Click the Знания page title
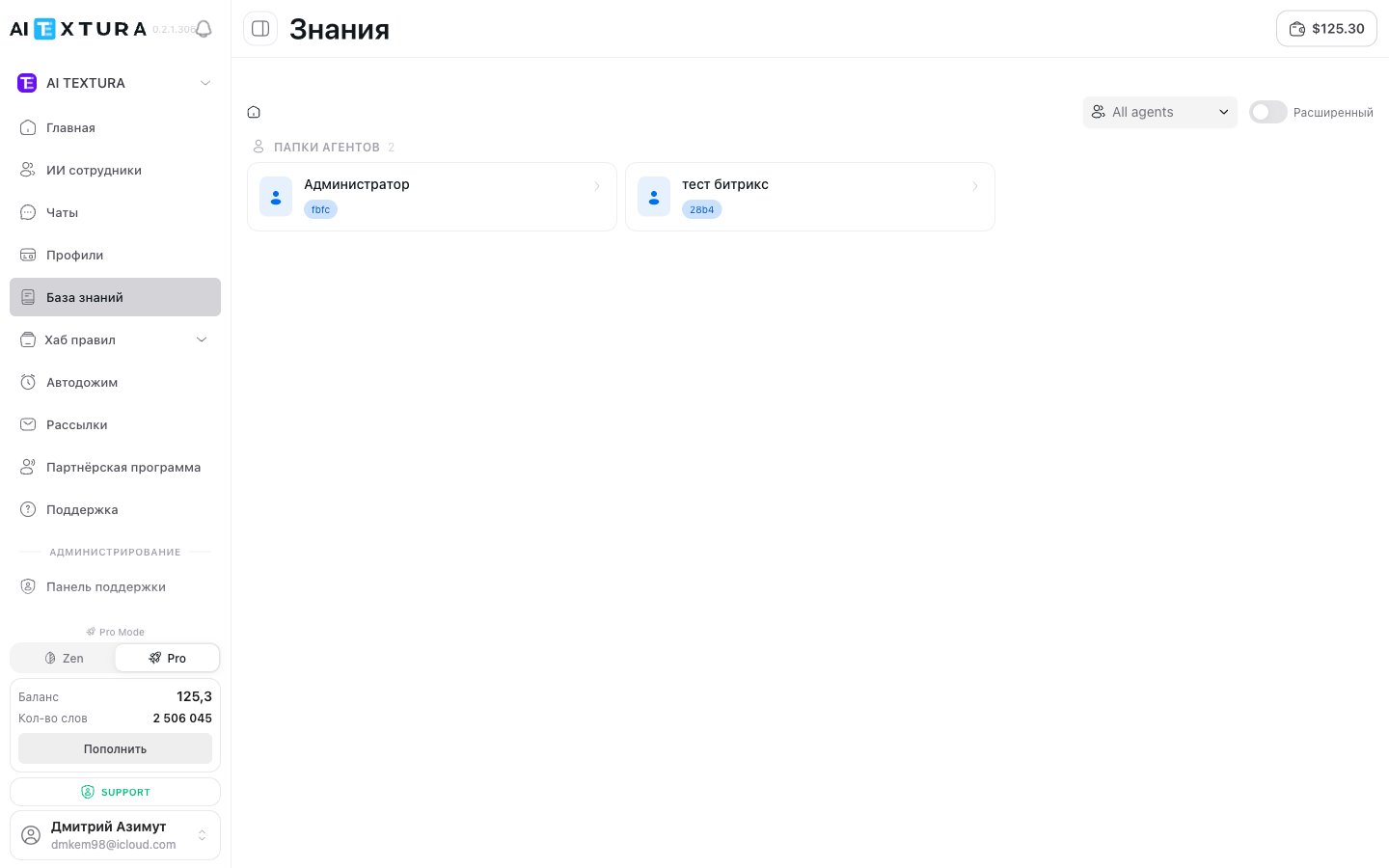The image size is (1389, 868). 340,30
